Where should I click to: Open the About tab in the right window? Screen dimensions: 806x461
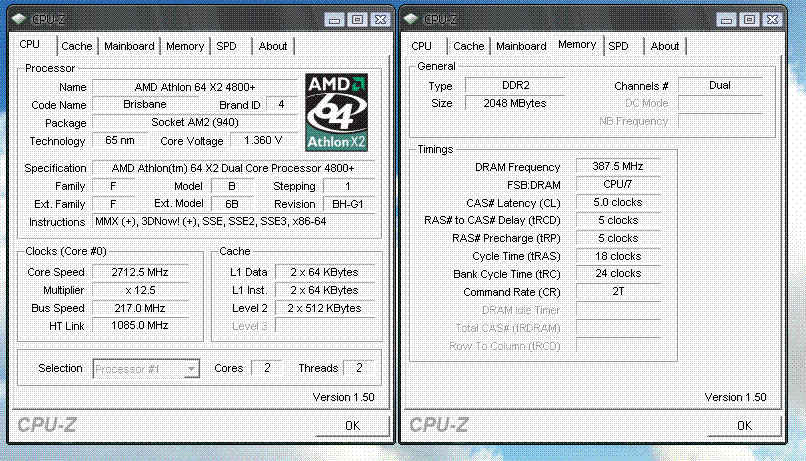[665, 46]
